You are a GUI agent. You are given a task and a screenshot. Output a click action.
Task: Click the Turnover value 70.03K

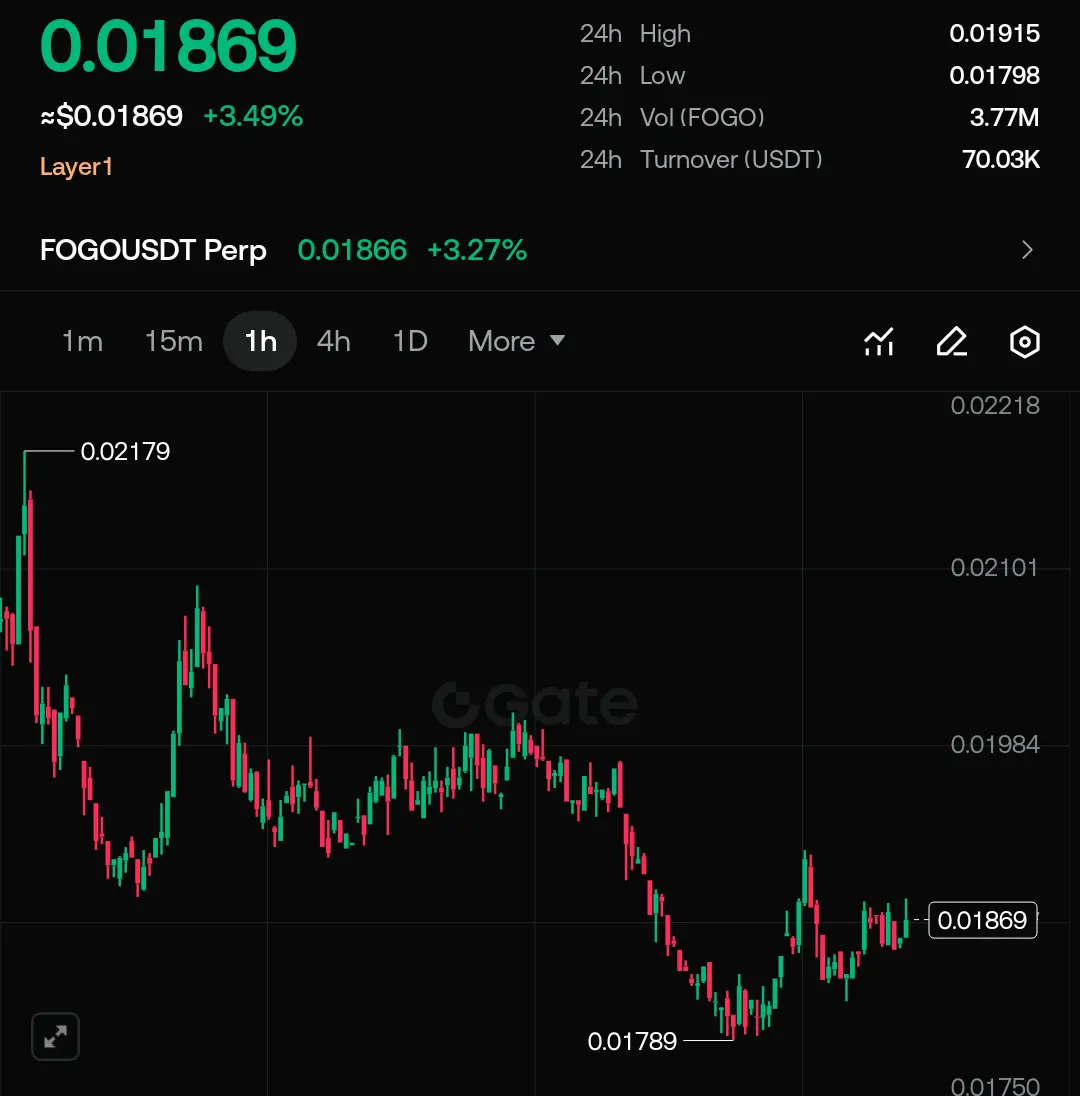(x=1001, y=159)
